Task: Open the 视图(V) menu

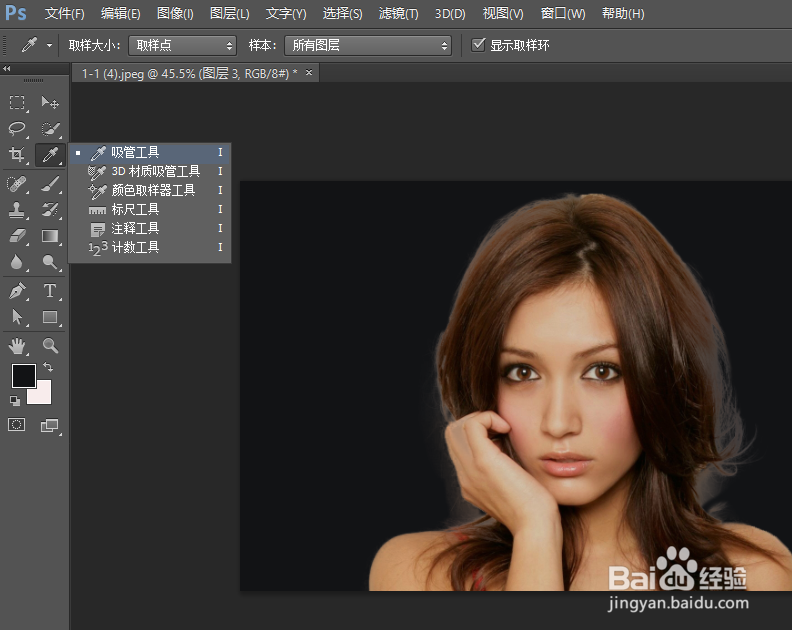Action: [x=503, y=14]
